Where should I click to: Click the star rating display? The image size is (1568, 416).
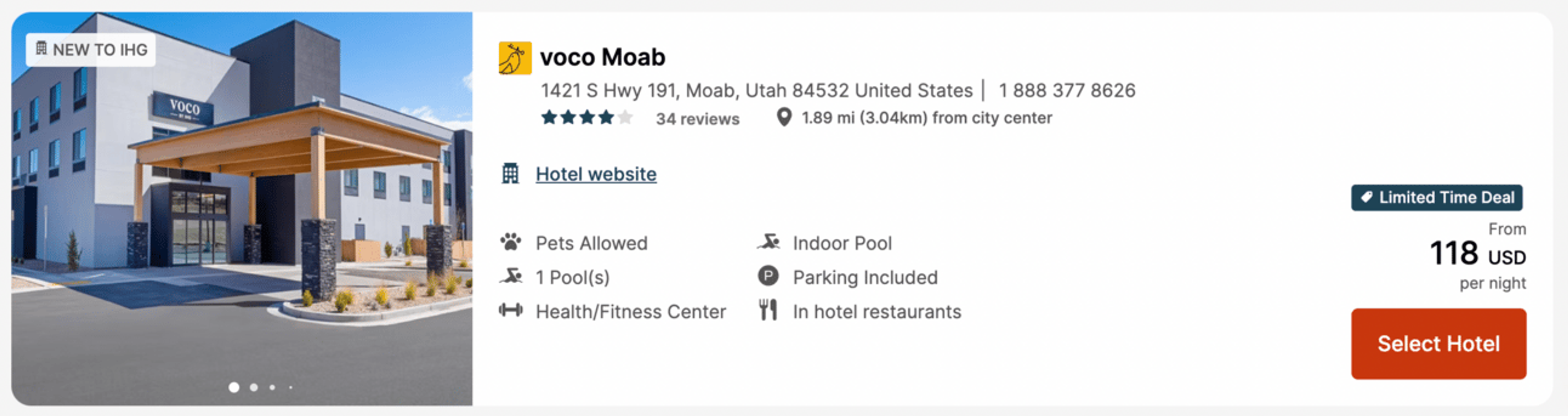coord(587,118)
